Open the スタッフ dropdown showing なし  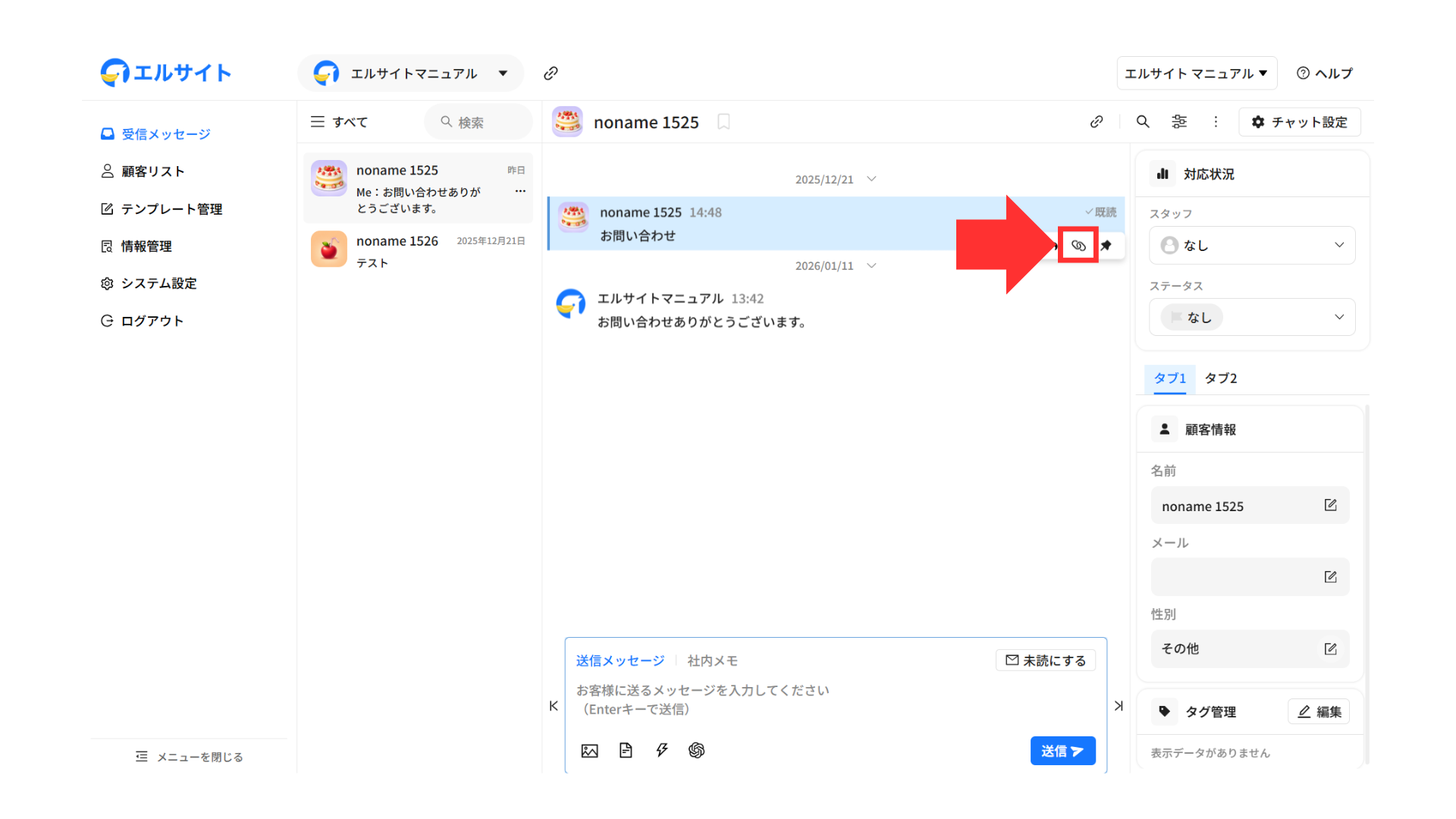(1251, 246)
